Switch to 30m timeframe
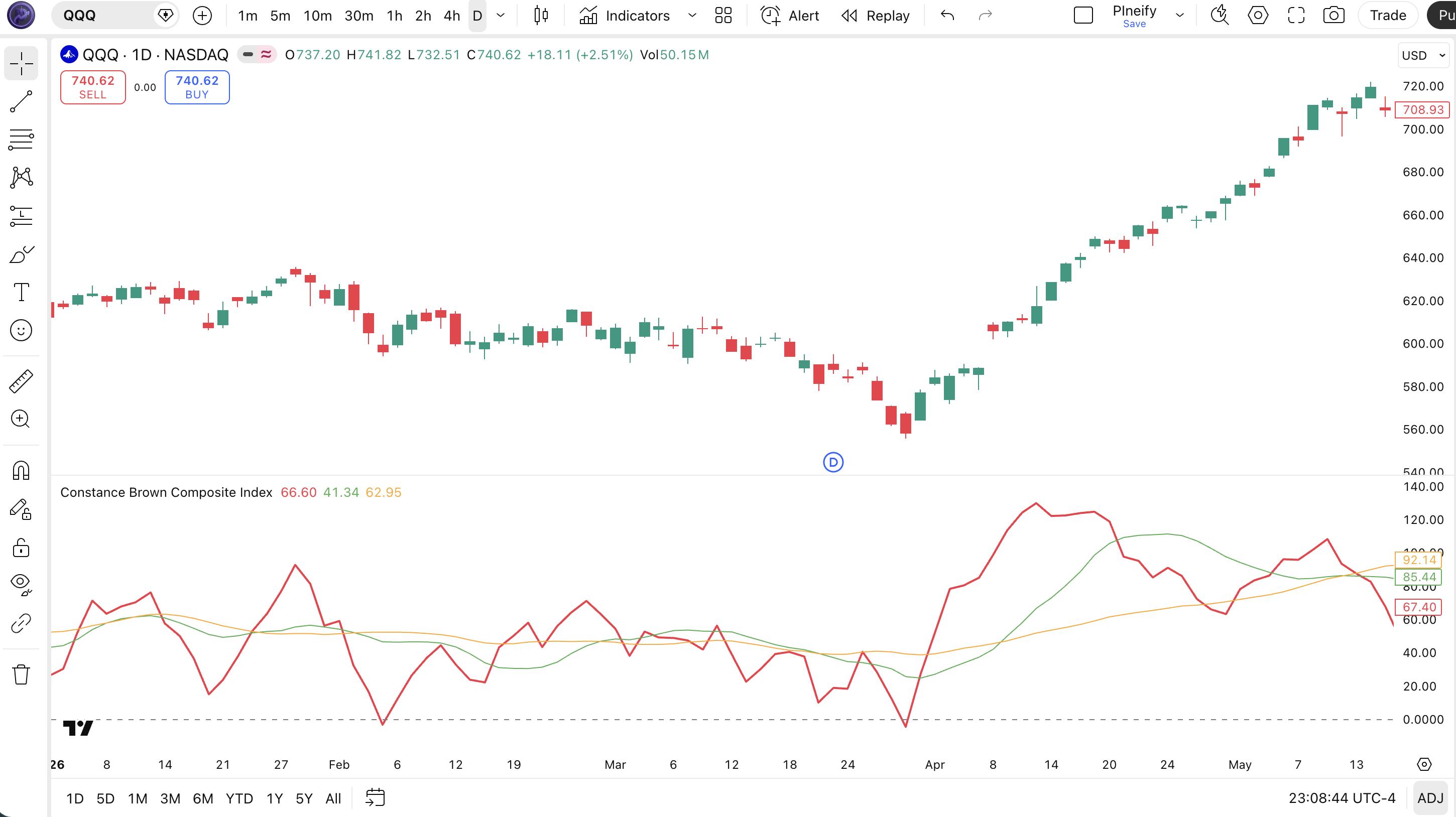1456x817 pixels. (x=359, y=15)
